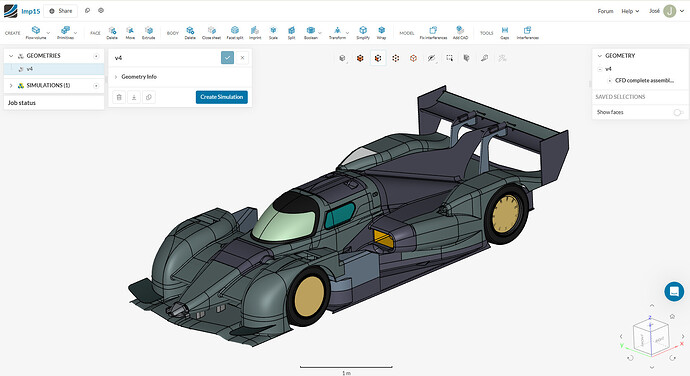The width and height of the screenshot is (690, 376).
Task: Select the Flow volume tool
Action: pos(36,33)
